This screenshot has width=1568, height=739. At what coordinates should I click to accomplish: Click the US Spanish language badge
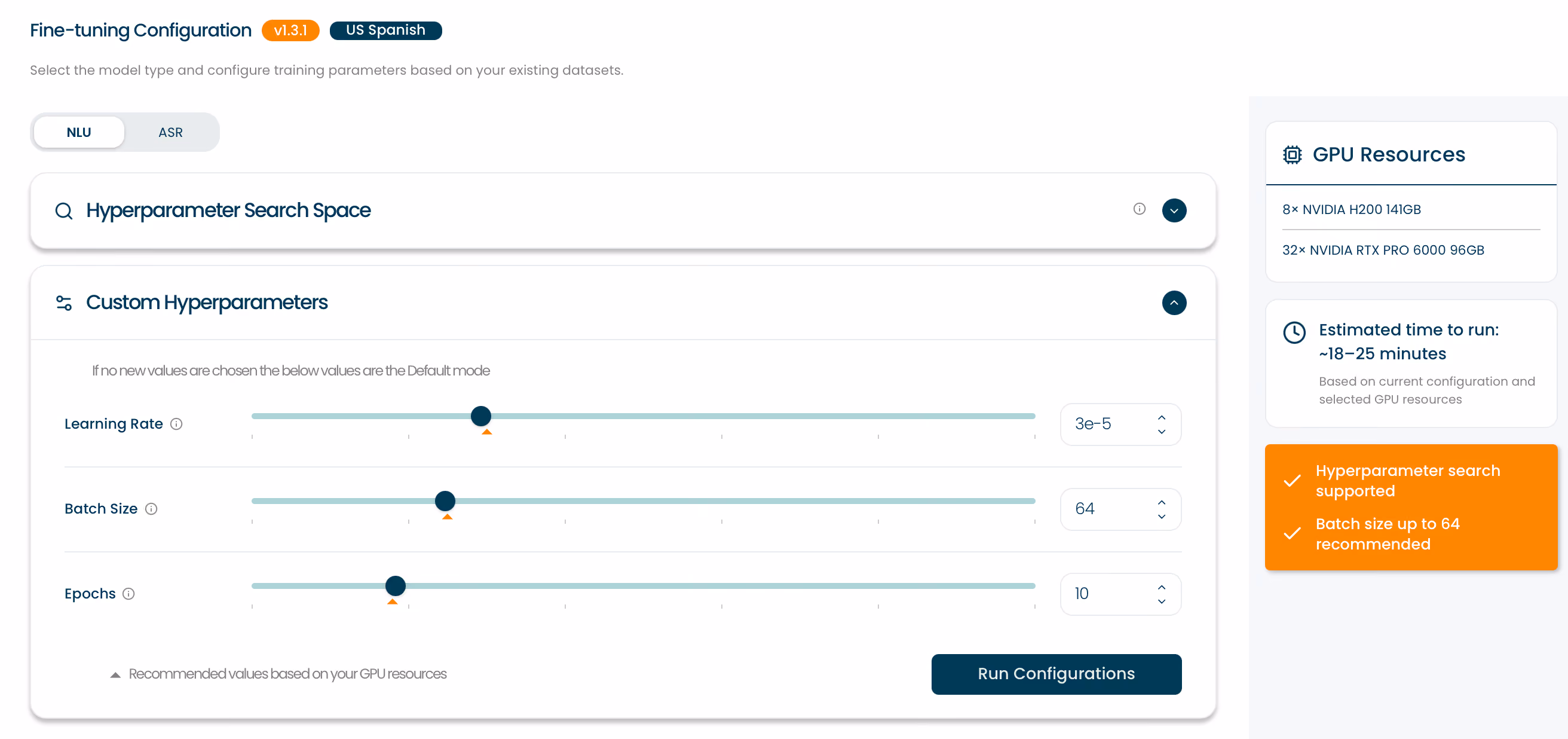385,30
